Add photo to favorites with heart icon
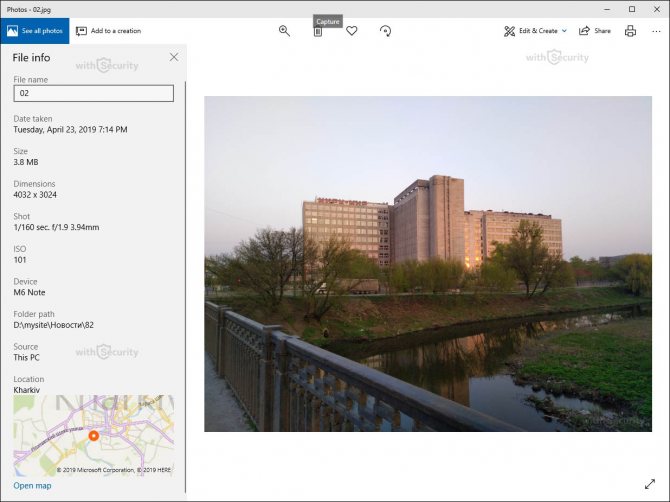The width and height of the screenshot is (670, 502). point(352,31)
